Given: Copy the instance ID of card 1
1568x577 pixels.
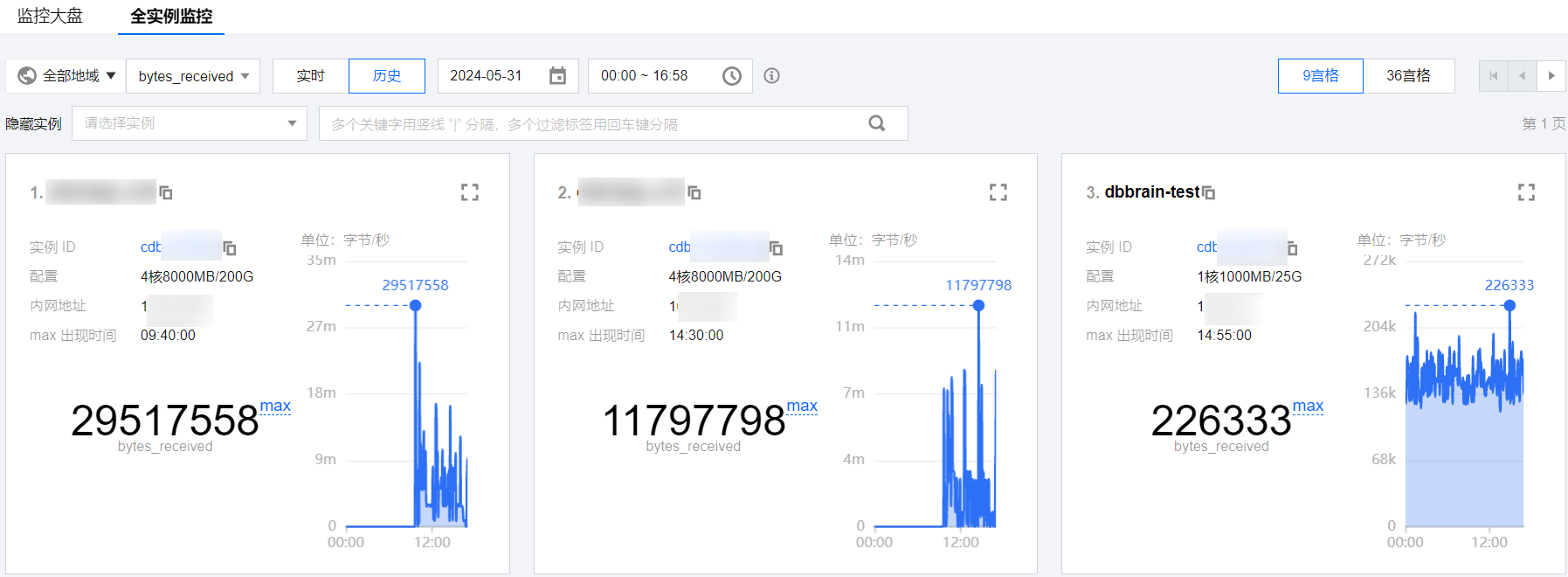Looking at the screenshot, I should [x=230, y=248].
